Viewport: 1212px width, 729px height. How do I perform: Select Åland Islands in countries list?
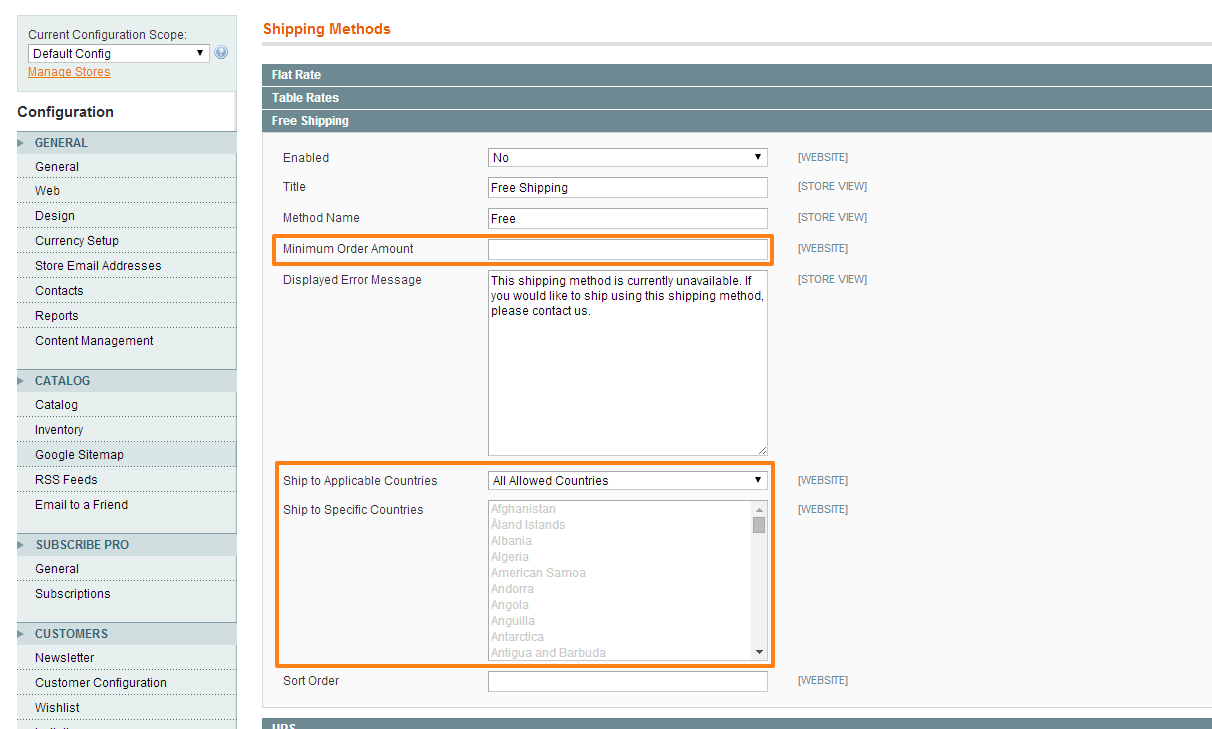click(528, 525)
